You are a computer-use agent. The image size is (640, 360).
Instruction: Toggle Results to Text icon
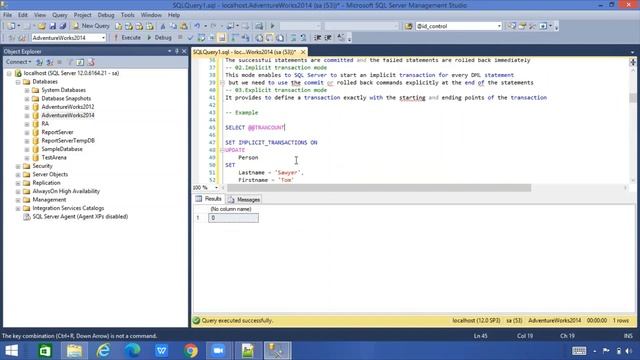(x=259, y=38)
